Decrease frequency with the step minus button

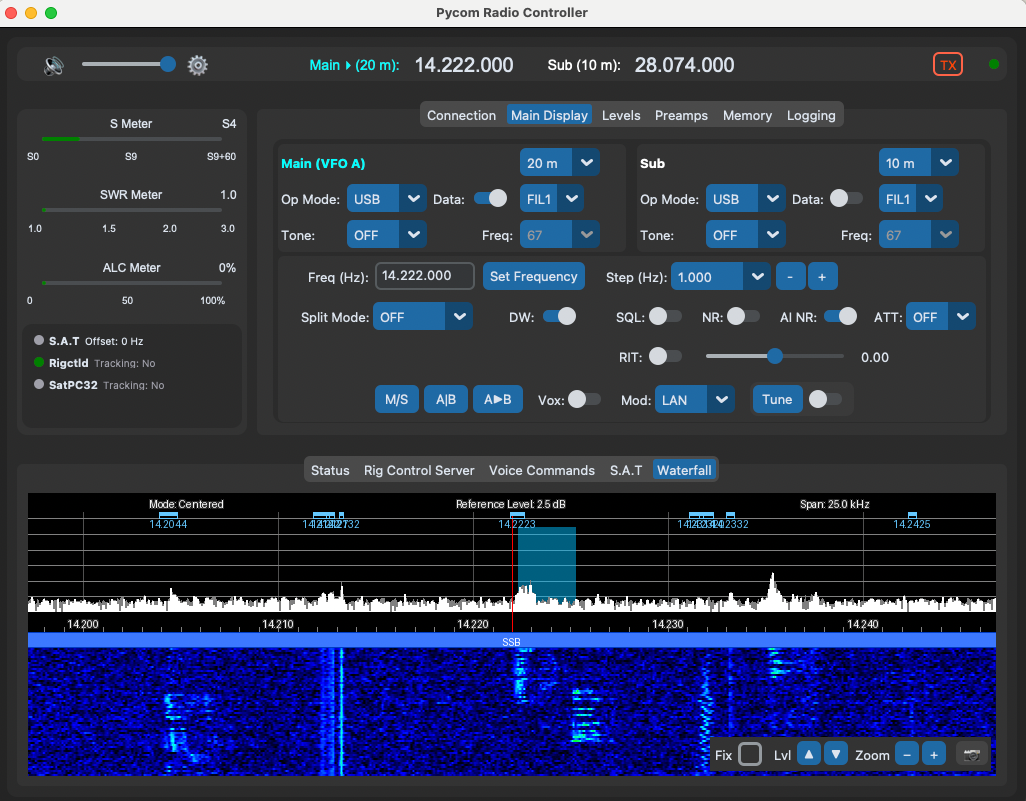tap(790, 277)
